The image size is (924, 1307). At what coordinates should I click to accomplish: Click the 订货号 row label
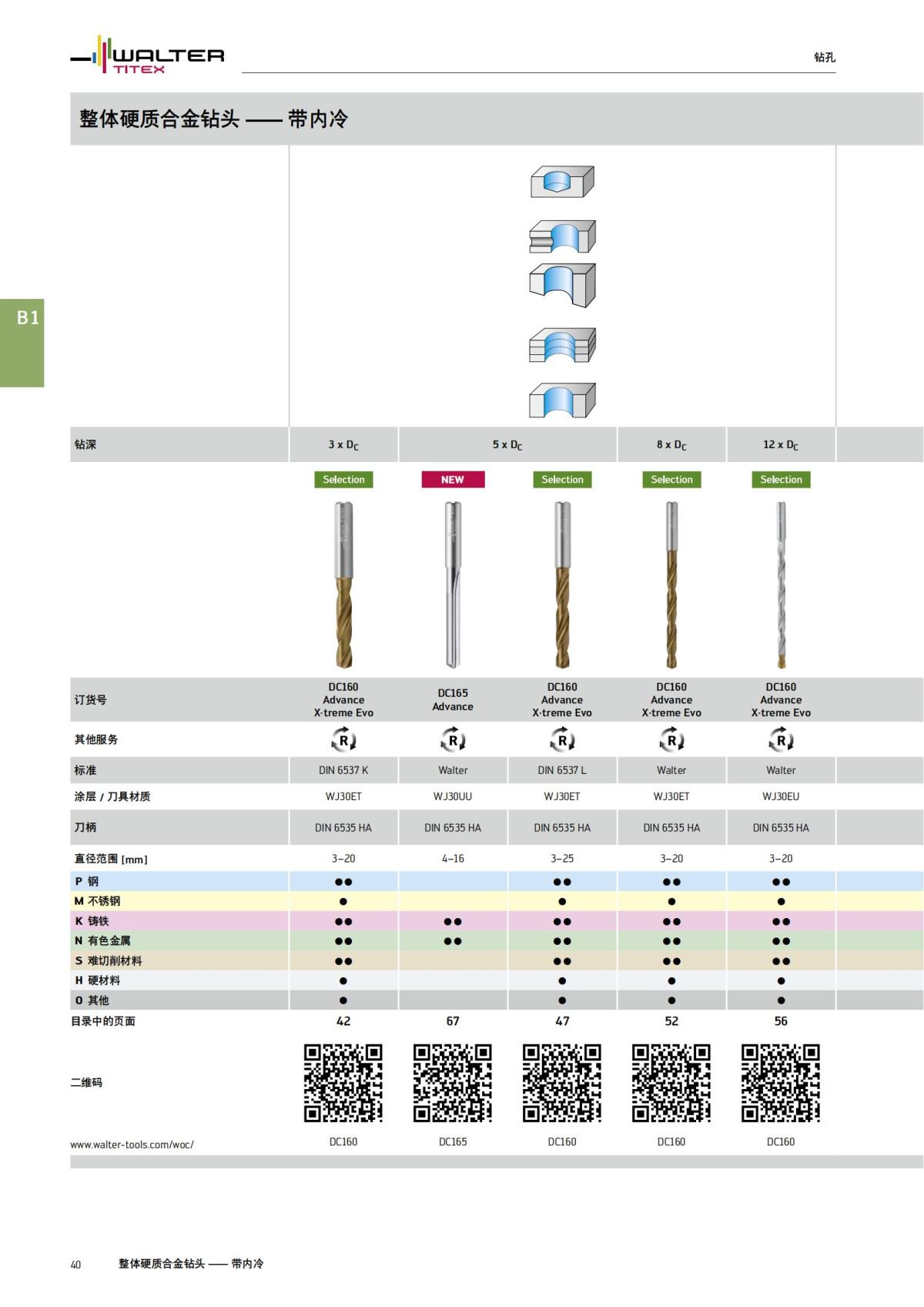[90, 699]
